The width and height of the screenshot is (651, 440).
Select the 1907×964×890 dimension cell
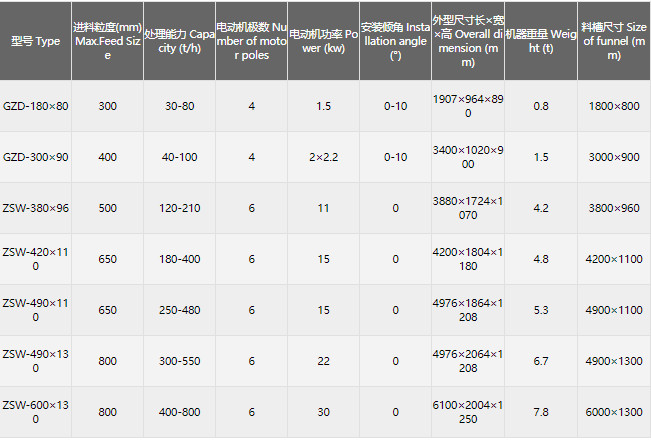pos(467,106)
